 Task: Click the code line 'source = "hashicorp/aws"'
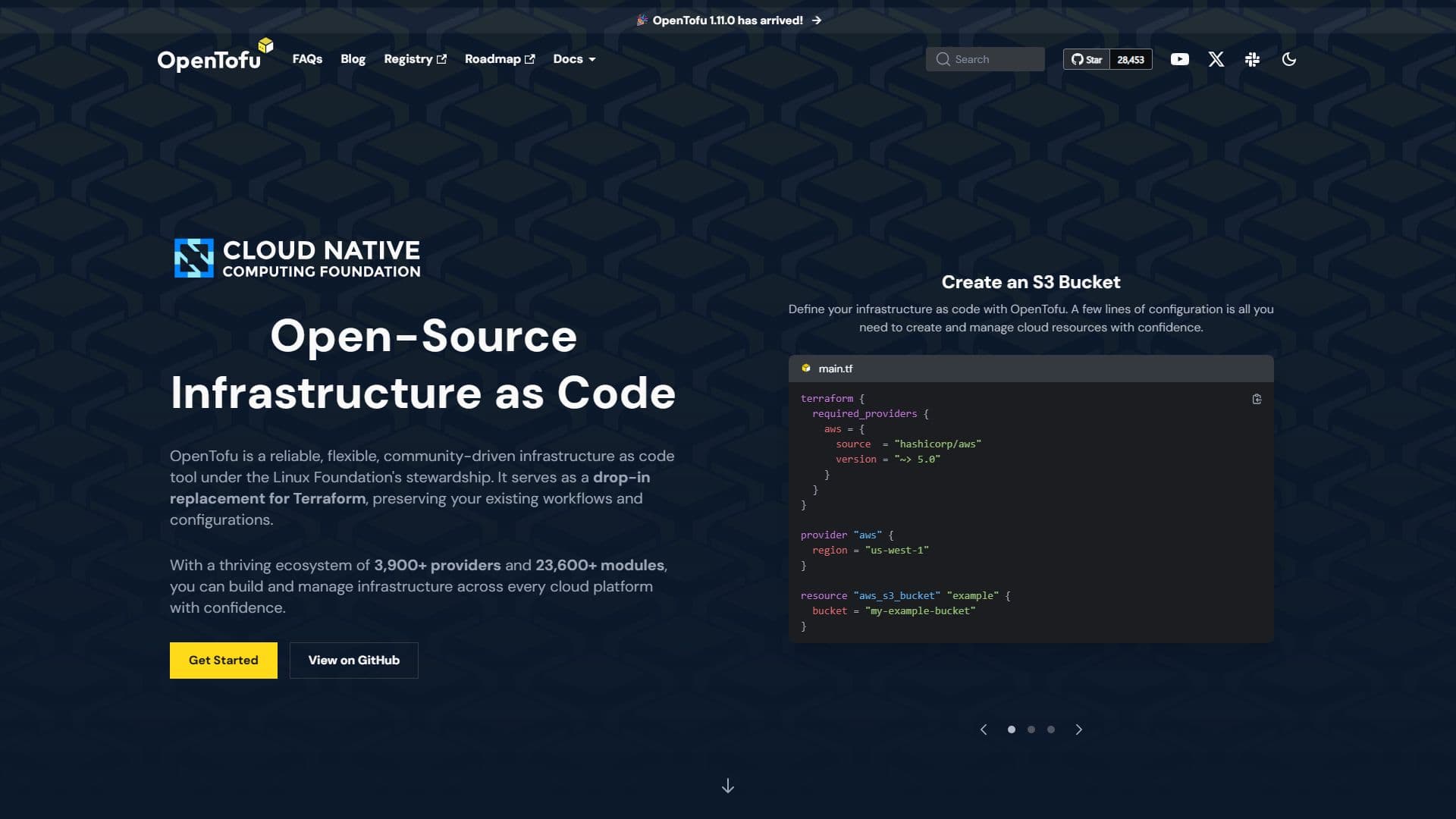tap(908, 444)
